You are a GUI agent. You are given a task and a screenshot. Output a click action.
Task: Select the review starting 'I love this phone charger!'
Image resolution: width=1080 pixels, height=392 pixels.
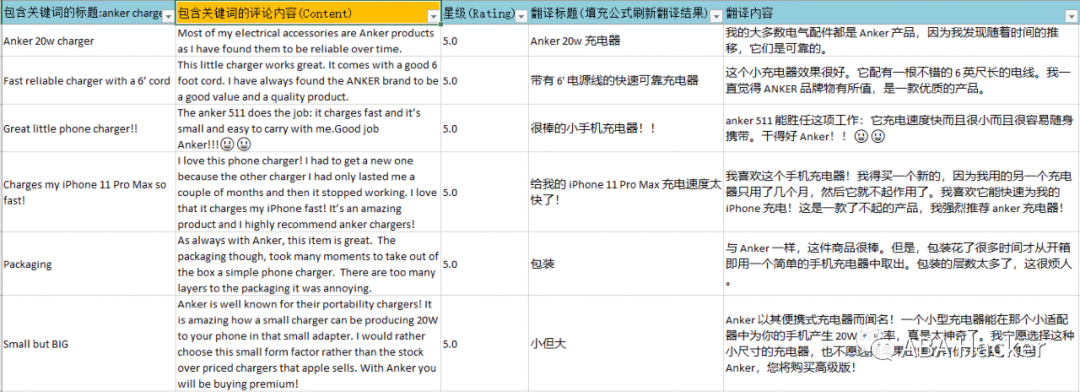(308, 192)
